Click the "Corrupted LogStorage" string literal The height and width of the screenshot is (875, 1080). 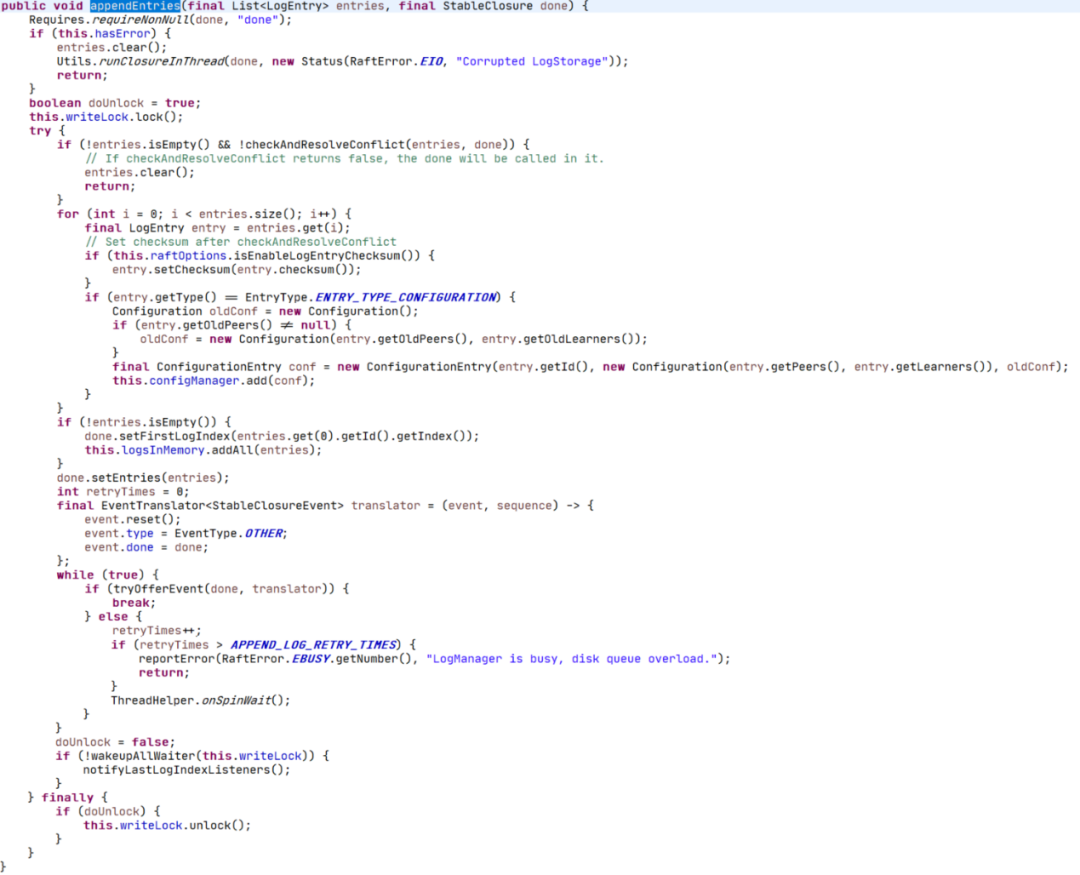point(532,61)
